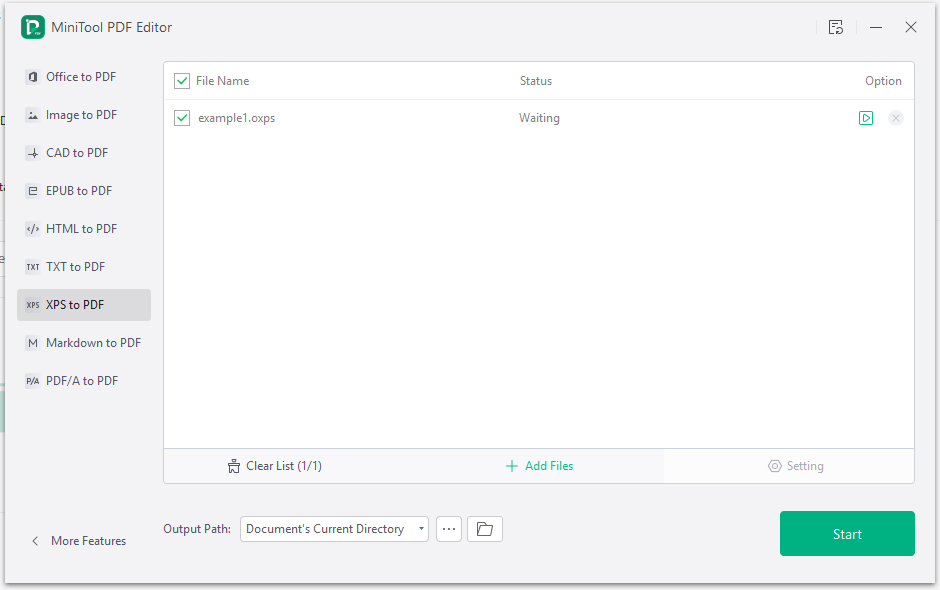Click the Waiting status text
Viewport: 940px width, 590px height.
pyautogui.click(x=540, y=118)
